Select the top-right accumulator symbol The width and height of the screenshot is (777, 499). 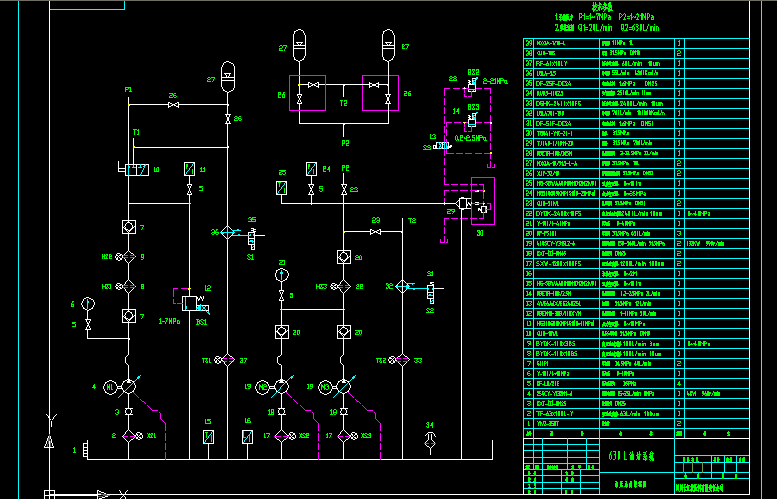point(388,44)
